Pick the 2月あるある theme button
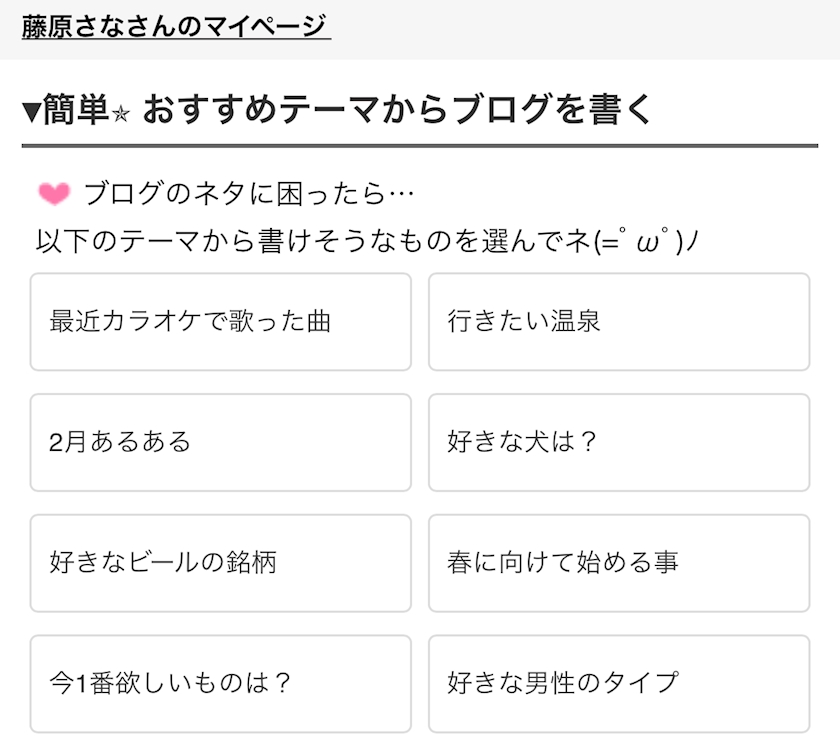 (220, 442)
